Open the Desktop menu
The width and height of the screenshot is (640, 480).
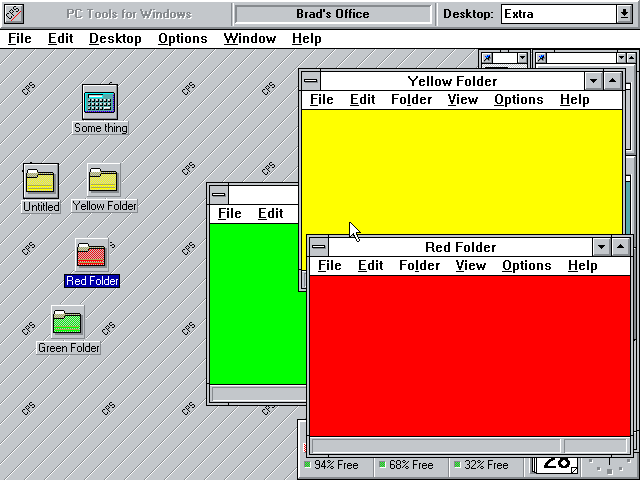tap(115, 38)
